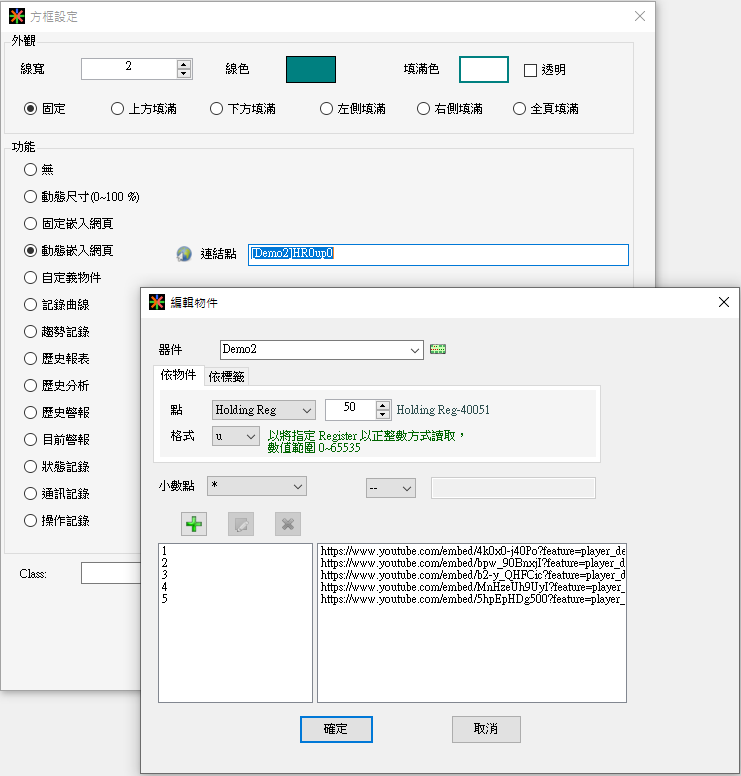The height and width of the screenshot is (776, 741).
Task: Click the globe icon next to 連結點
Action: click(x=183, y=255)
